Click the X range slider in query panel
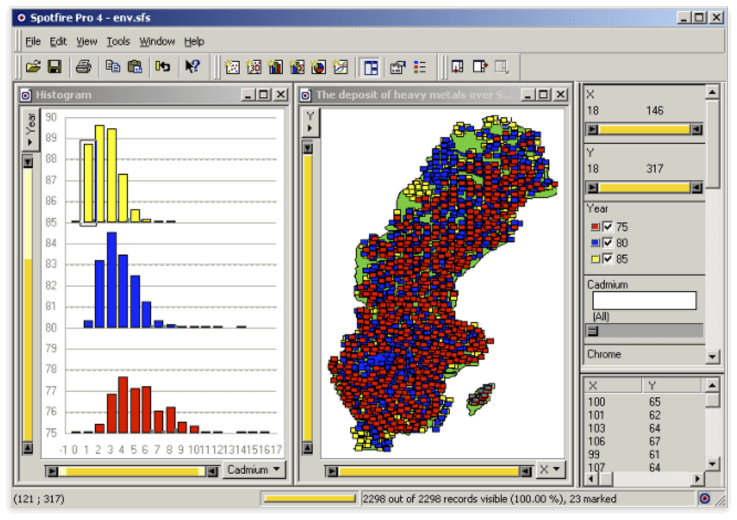 click(644, 129)
